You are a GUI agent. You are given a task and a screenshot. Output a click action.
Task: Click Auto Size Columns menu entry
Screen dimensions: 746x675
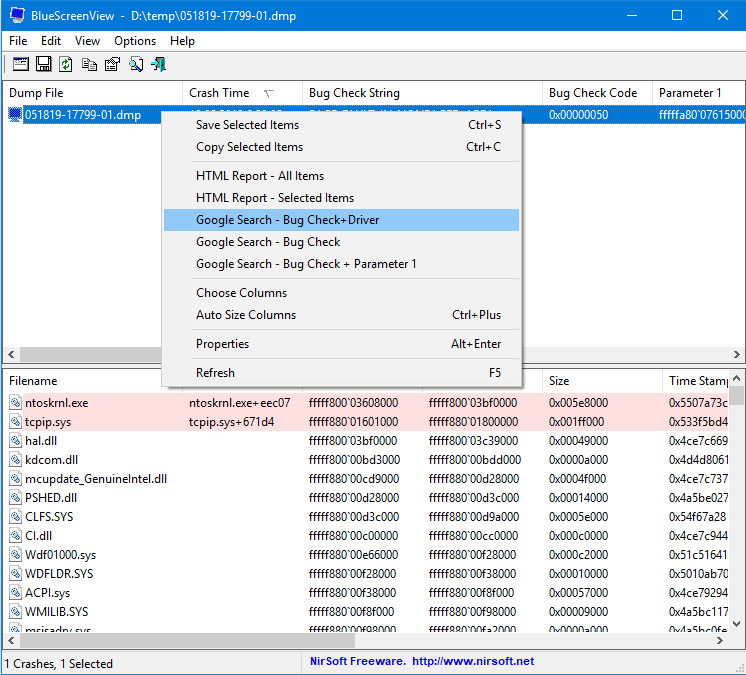pos(246,315)
